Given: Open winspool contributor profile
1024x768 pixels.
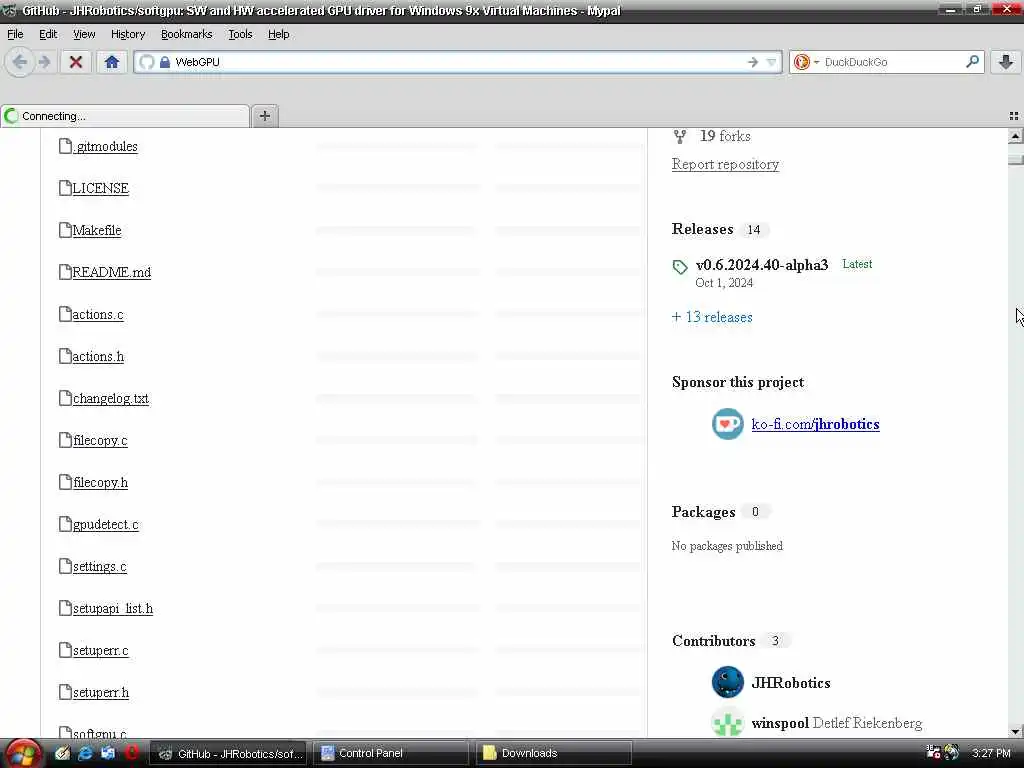Looking at the screenshot, I should 780,723.
